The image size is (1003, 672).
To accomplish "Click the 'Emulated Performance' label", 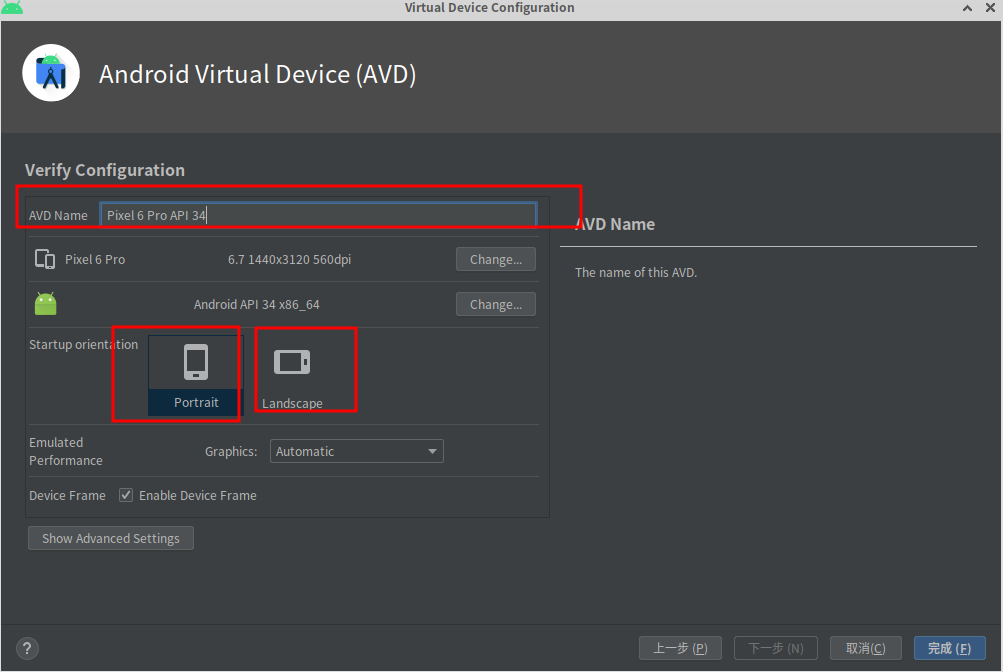I will (x=65, y=451).
